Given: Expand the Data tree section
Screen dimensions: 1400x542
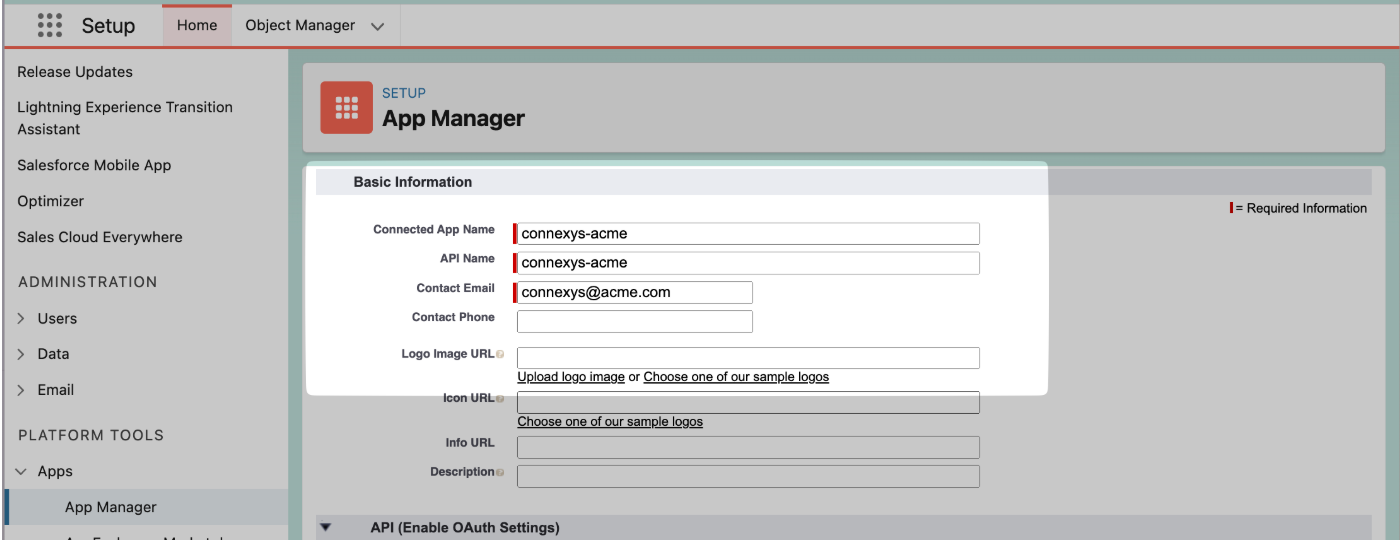Looking at the screenshot, I should tap(22, 354).
